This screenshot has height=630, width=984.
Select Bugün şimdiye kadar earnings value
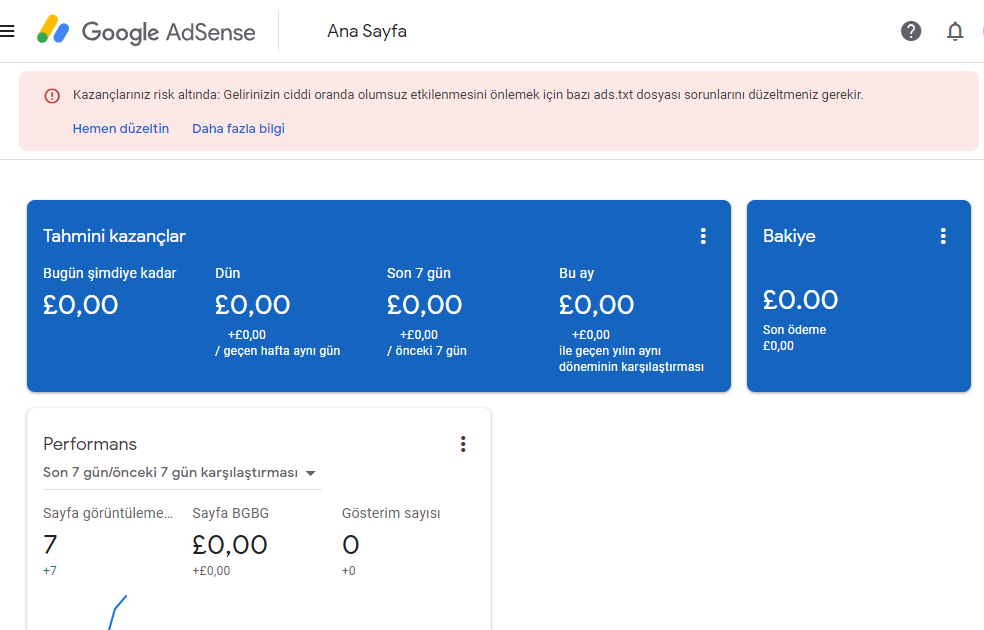click(80, 305)
